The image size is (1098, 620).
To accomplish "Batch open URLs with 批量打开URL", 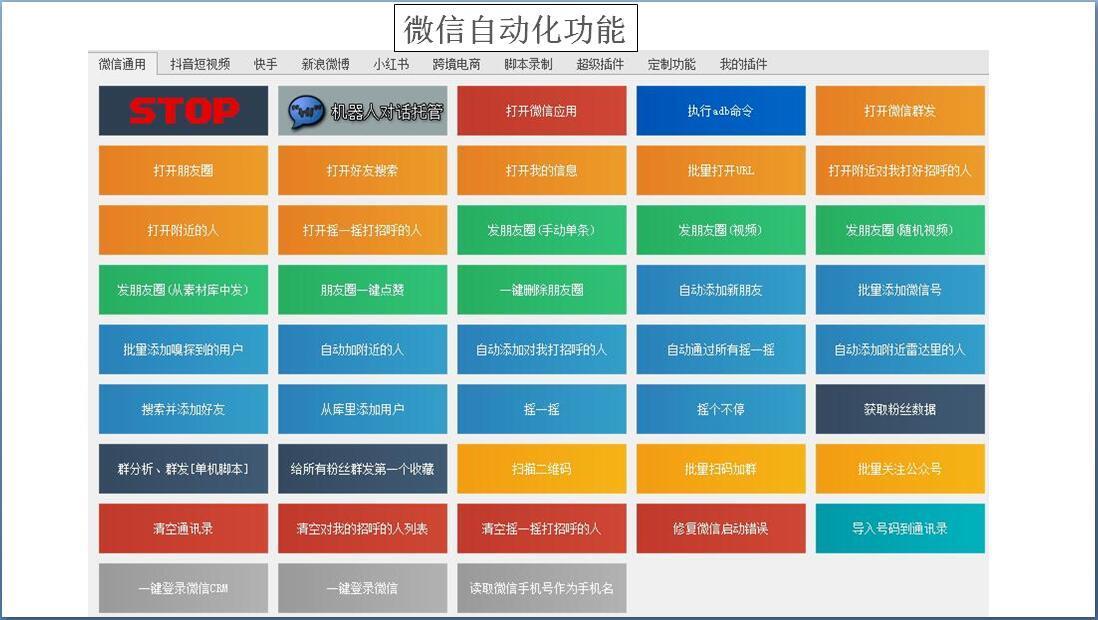I will point(721,170).
